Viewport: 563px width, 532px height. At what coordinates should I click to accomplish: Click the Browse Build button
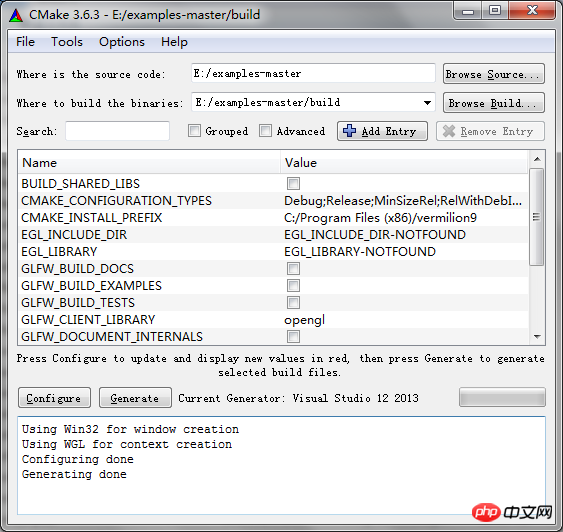coord(494,103)
